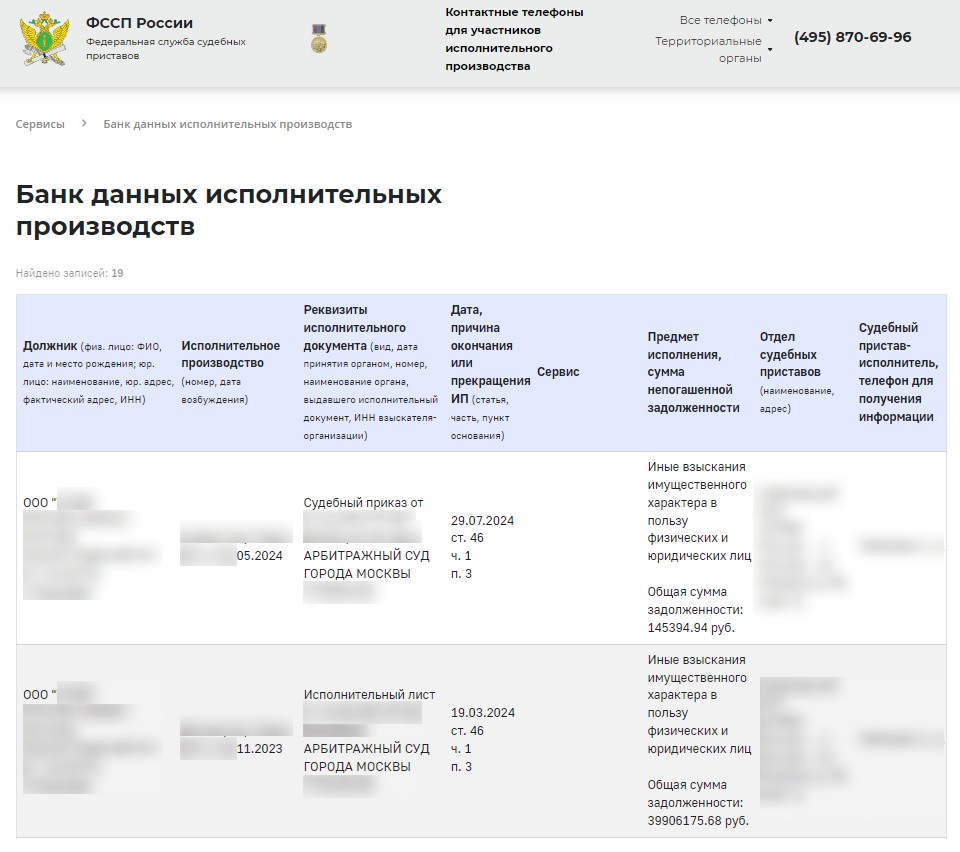
Task: Click the debt amount 145394.94 руб.
Action: [x=691, y=627]
